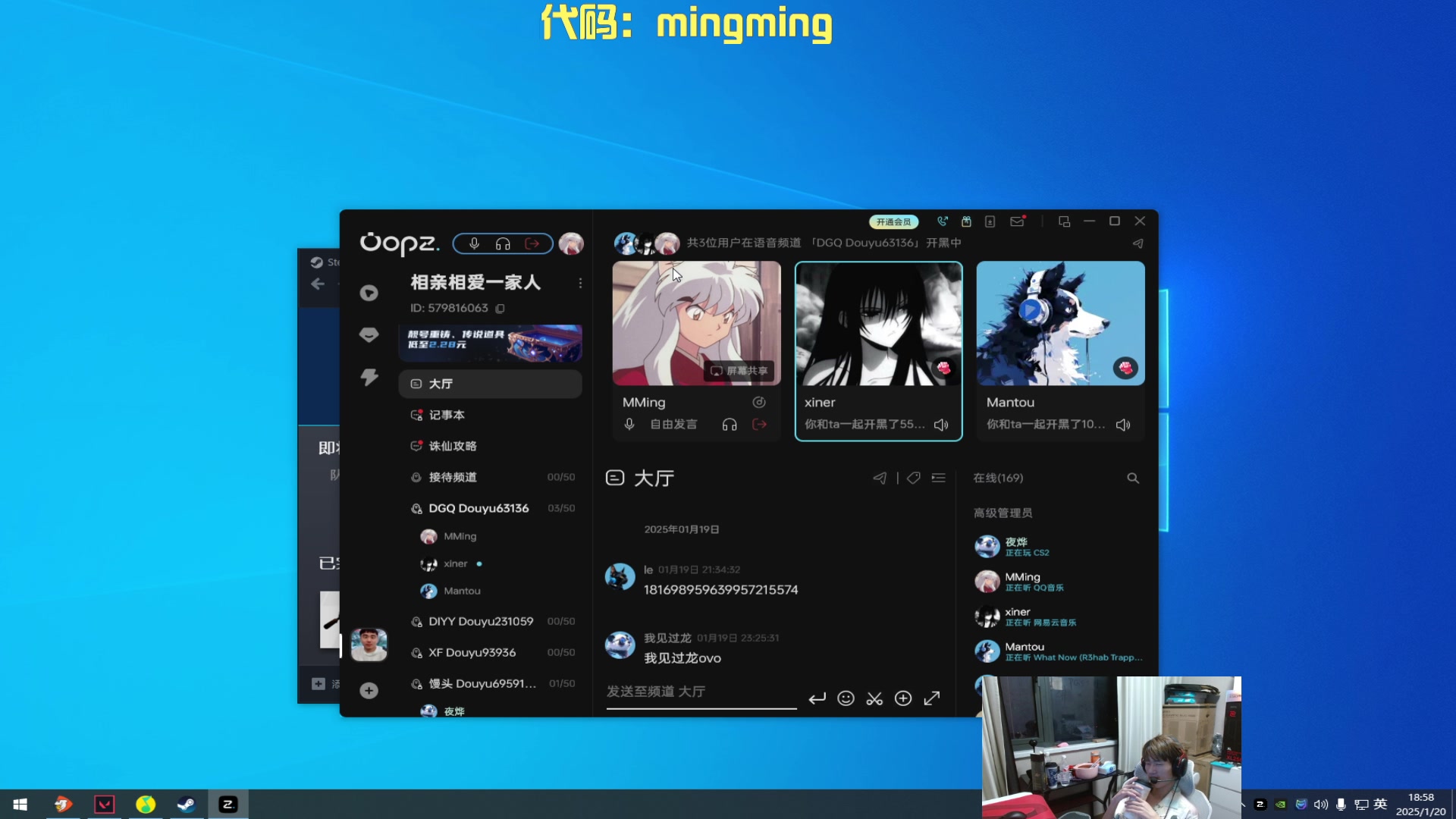Open the download icon in title bar
Image resolution: width=1456 pixels, height=819 pixels.
990,221
